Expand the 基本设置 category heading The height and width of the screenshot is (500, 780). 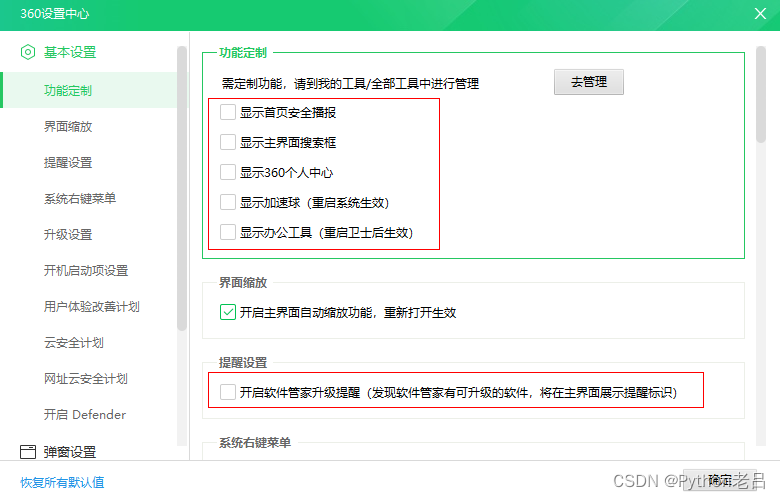click(70, 52)
